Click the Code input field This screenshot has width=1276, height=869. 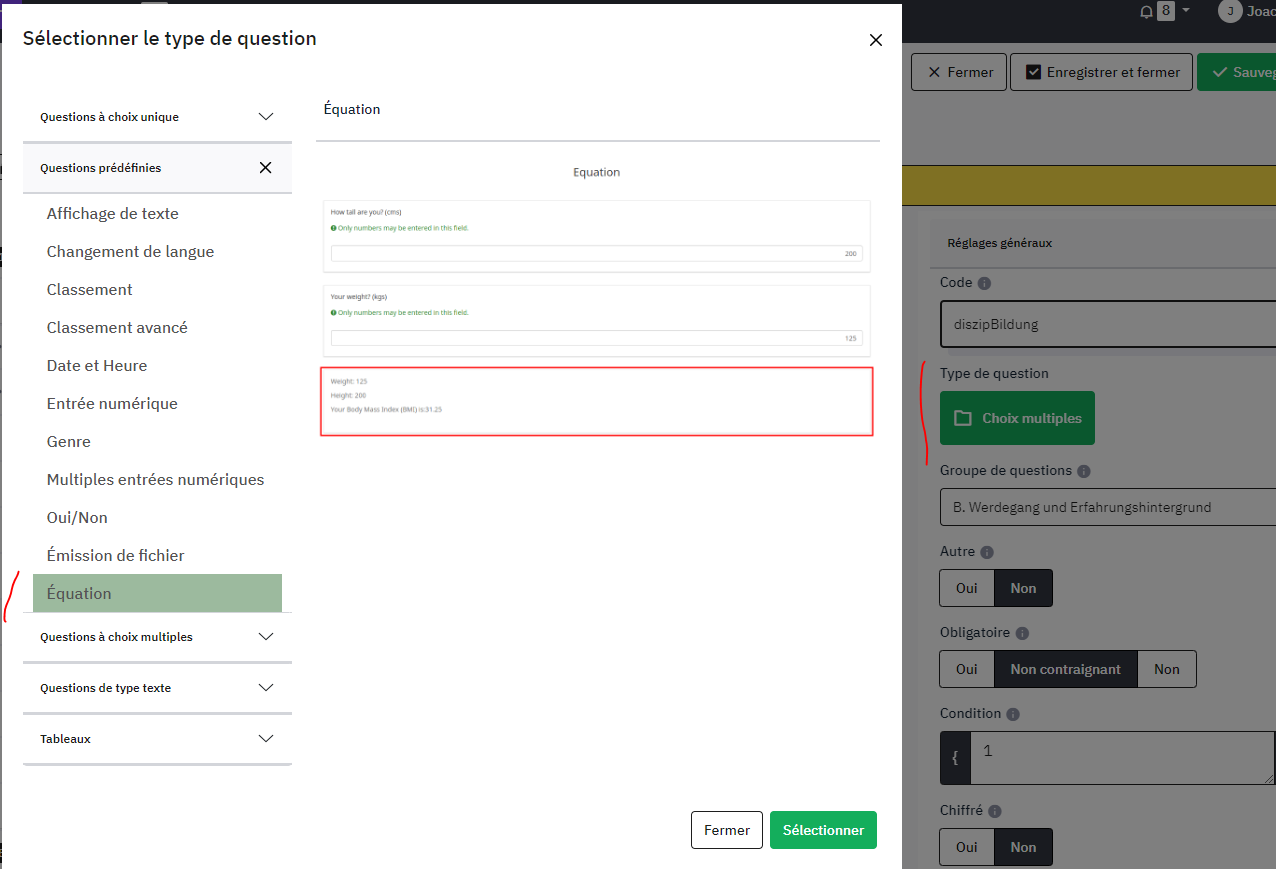[1107, 325]
